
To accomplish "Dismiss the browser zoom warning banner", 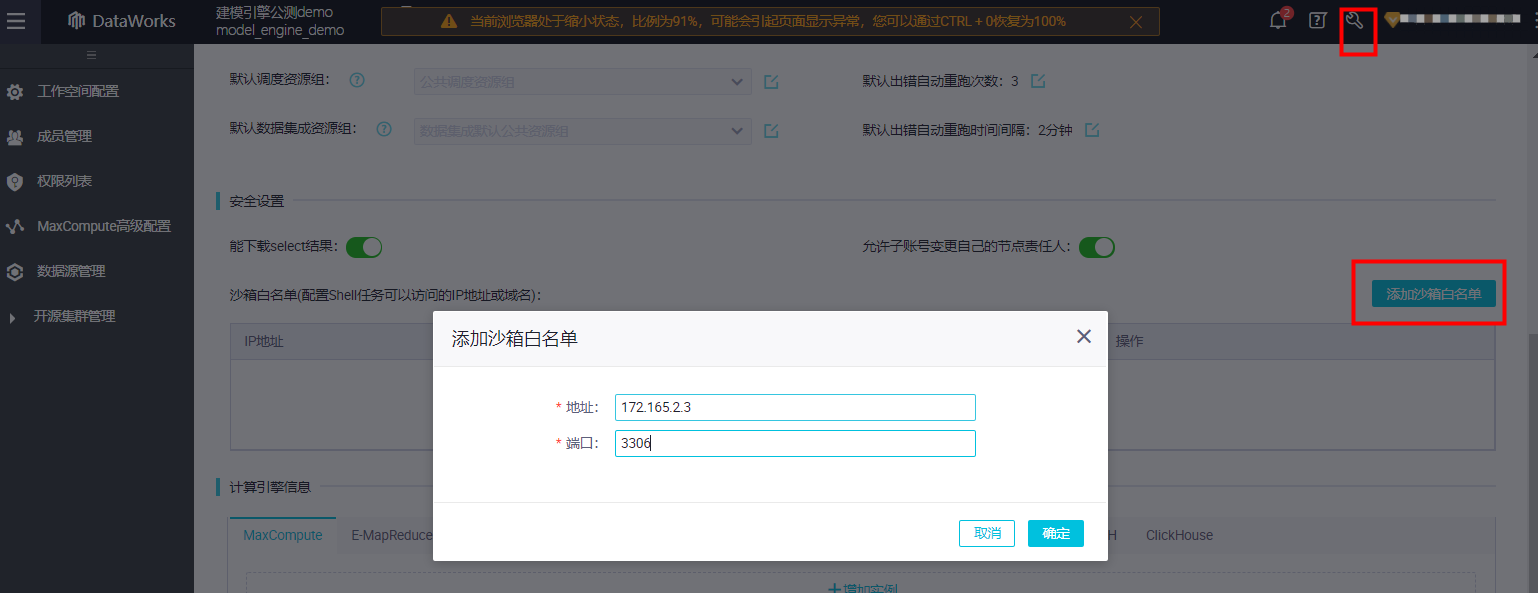I will tap(1135, 21).
